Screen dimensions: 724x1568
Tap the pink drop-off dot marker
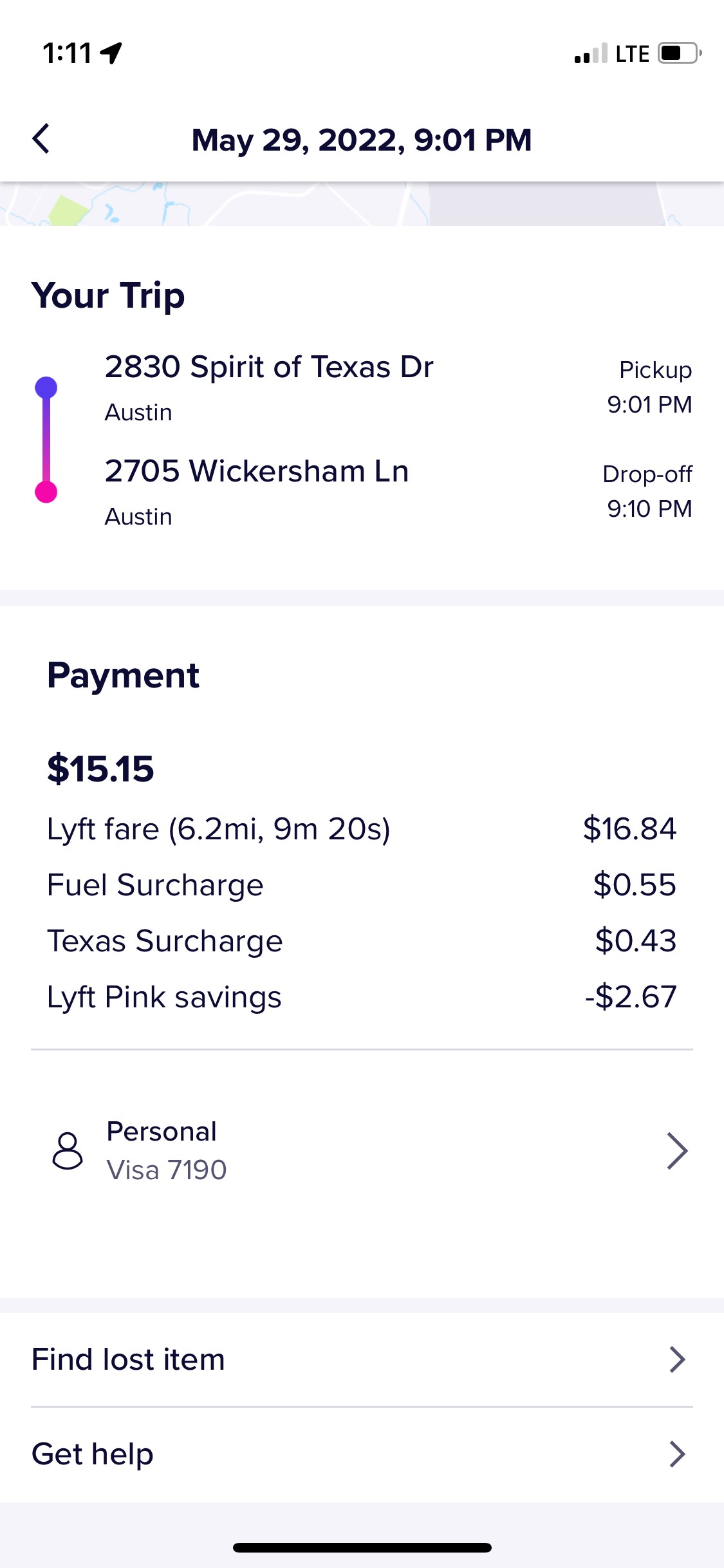[x=46, y=492]
